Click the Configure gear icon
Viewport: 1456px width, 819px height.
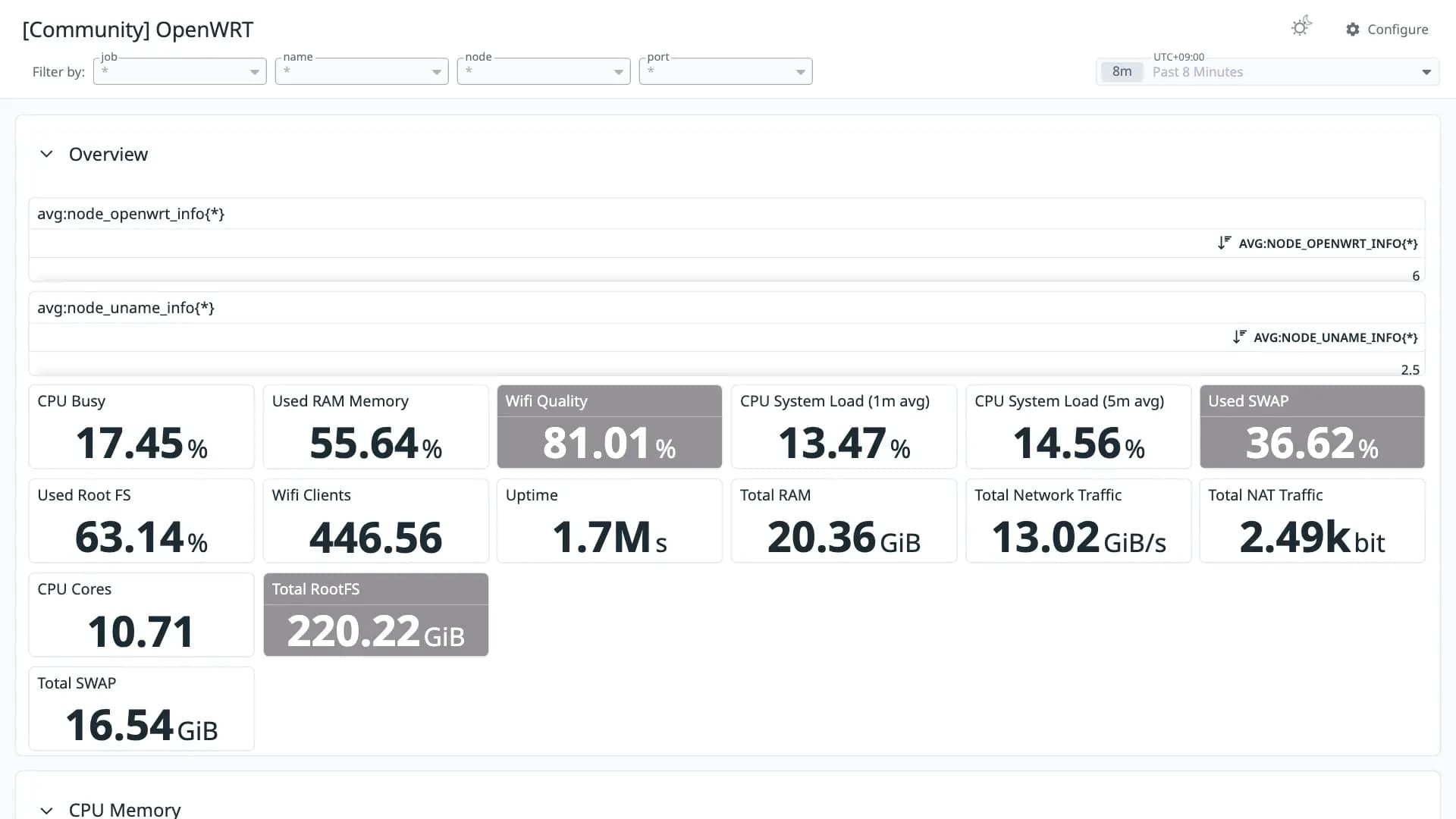pyautogui.click(x=1353, y=30)
